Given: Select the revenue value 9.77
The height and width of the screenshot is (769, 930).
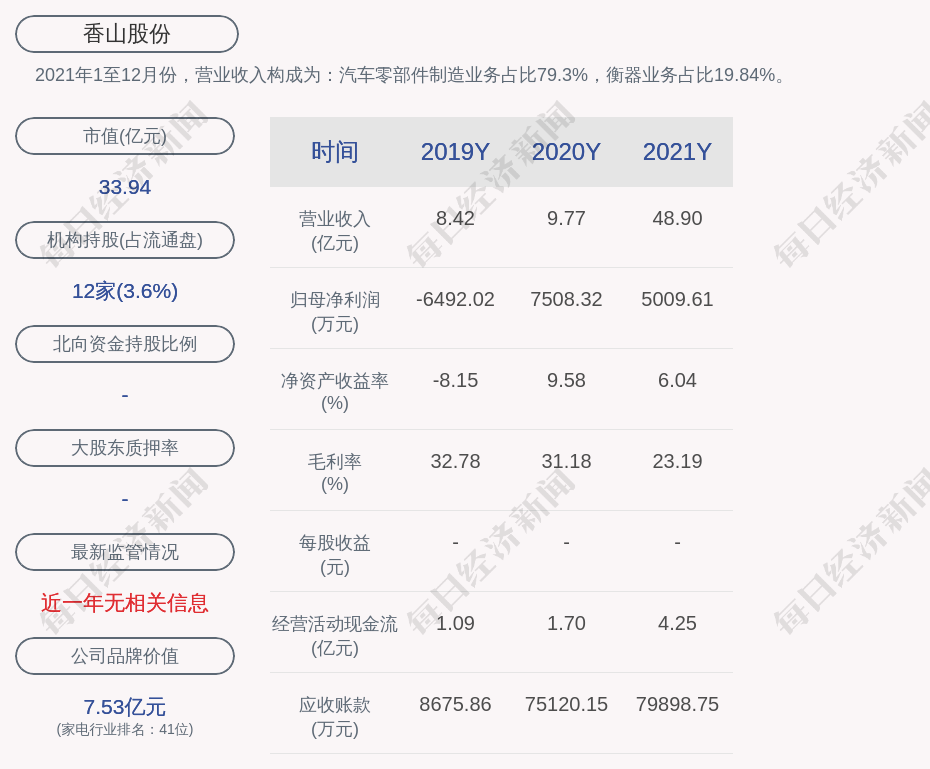Looking at the screenshot, I should [x=566, y=218].
